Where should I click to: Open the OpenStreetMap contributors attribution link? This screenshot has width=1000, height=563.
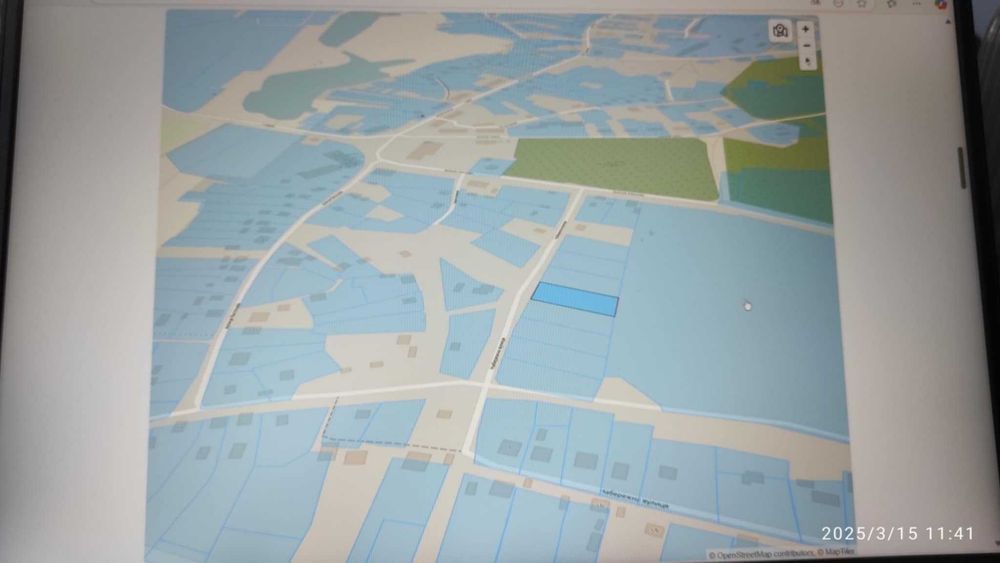[761, 555]
